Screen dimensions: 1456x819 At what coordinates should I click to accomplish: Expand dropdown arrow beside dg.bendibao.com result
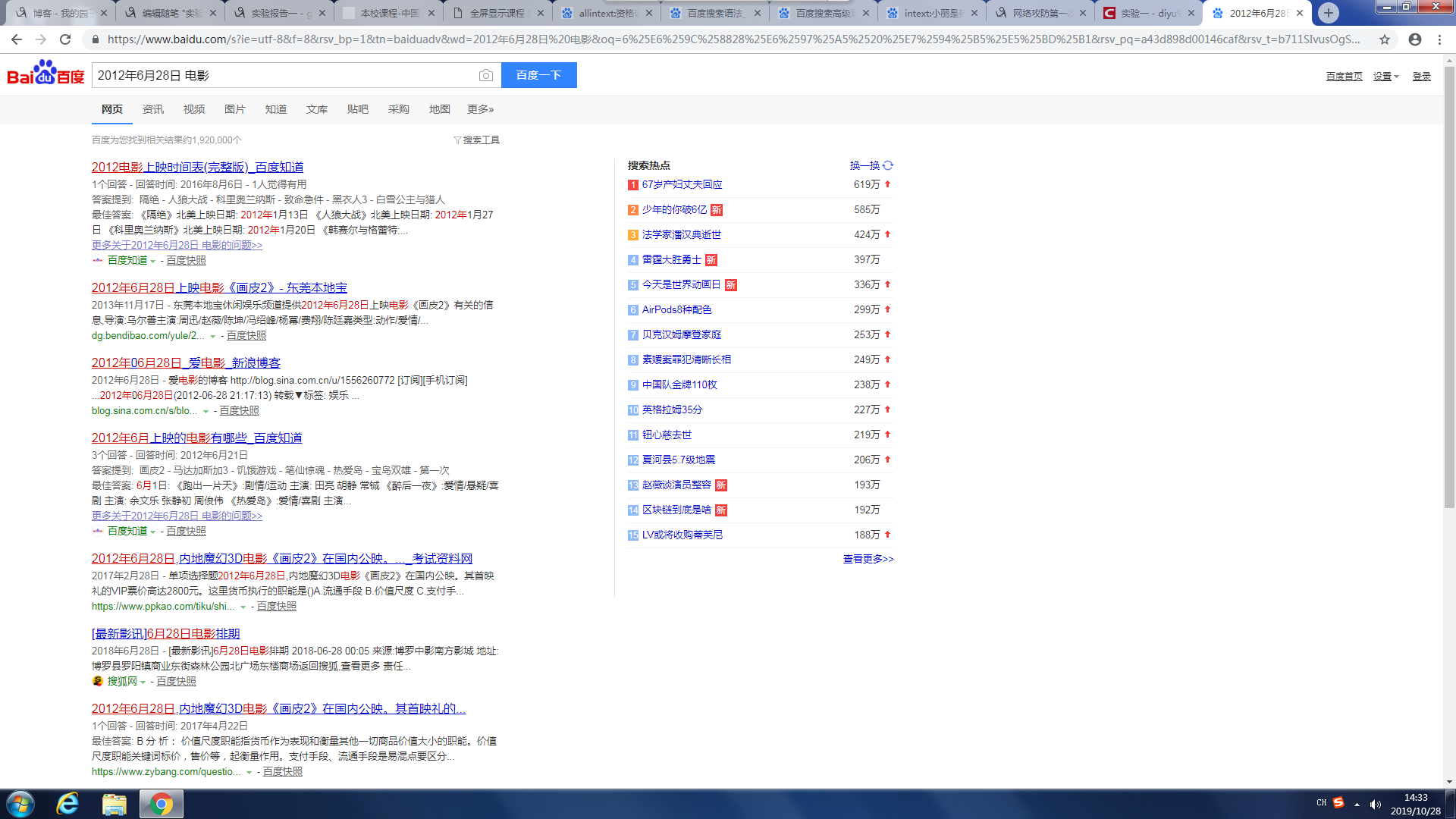(213, 336)
